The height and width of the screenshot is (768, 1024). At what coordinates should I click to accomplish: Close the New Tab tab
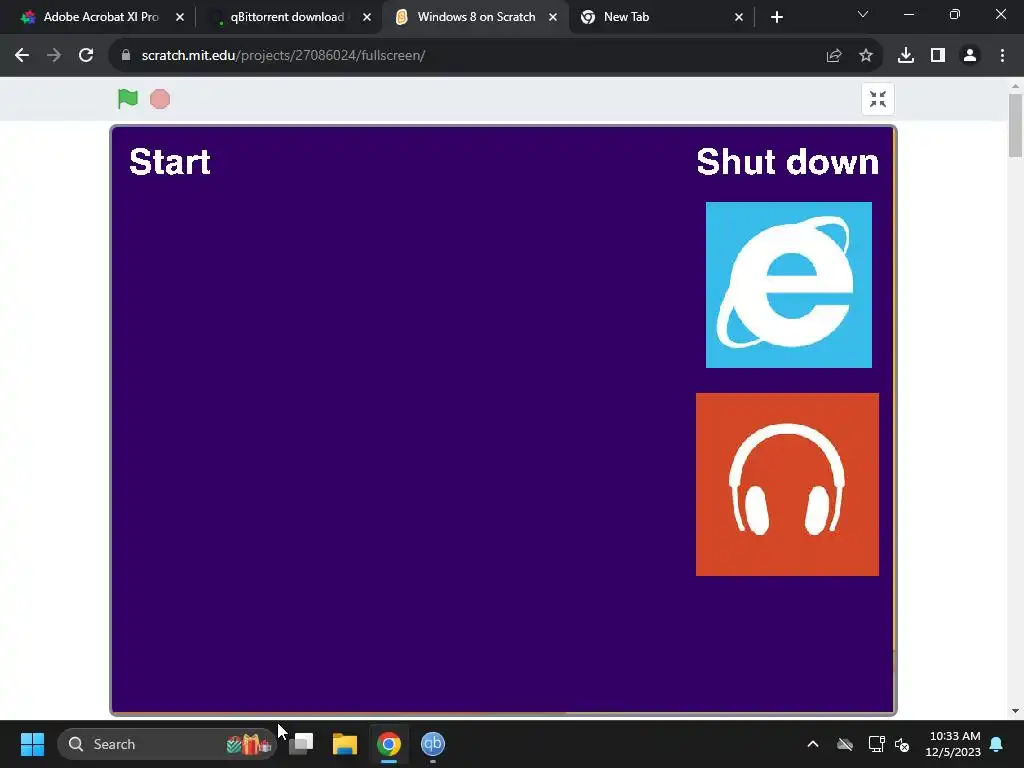(739, 17)
